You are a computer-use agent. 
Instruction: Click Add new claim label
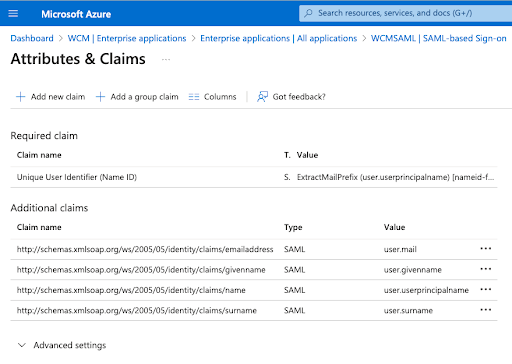pos(58,97)
